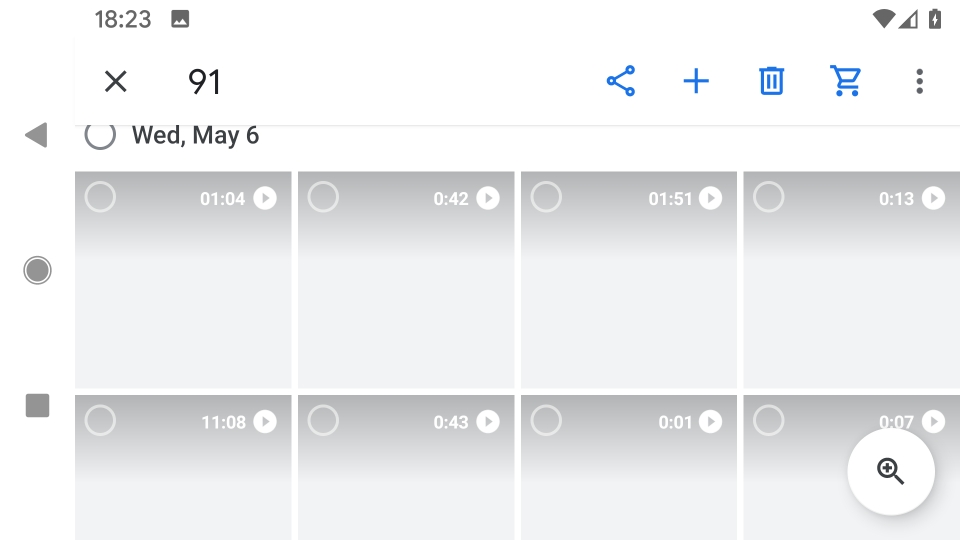
Task: Tap the Android home circle button
Action: (x=37, y=270)
